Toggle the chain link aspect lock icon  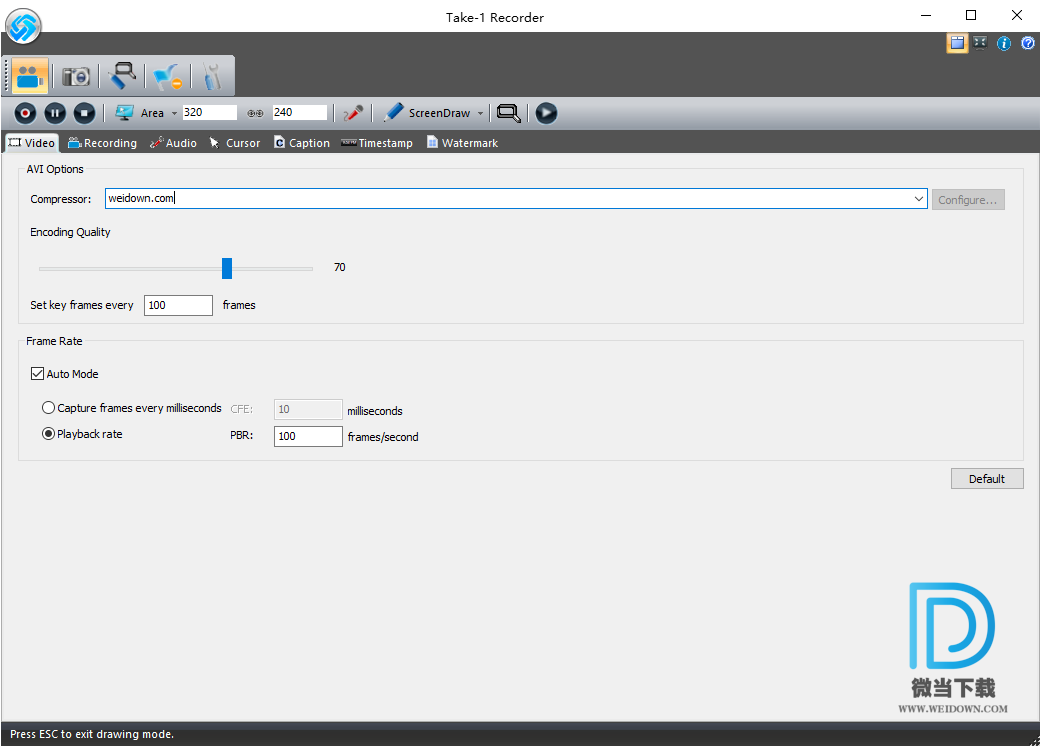pyautogui.click(x=255, y=114)
